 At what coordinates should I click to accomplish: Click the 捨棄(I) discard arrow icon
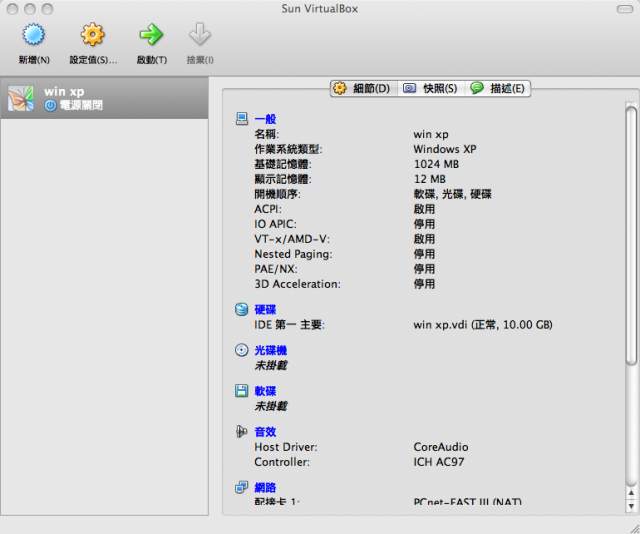[x=200, y=34]
